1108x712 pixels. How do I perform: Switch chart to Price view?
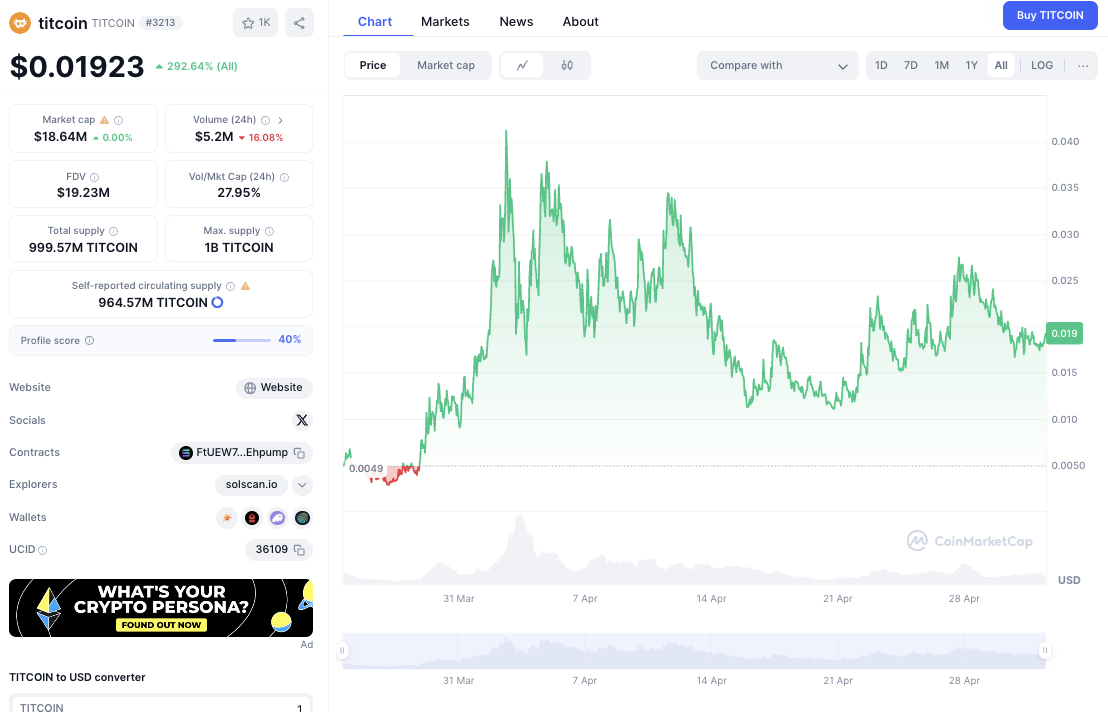[x=373, y=66]
